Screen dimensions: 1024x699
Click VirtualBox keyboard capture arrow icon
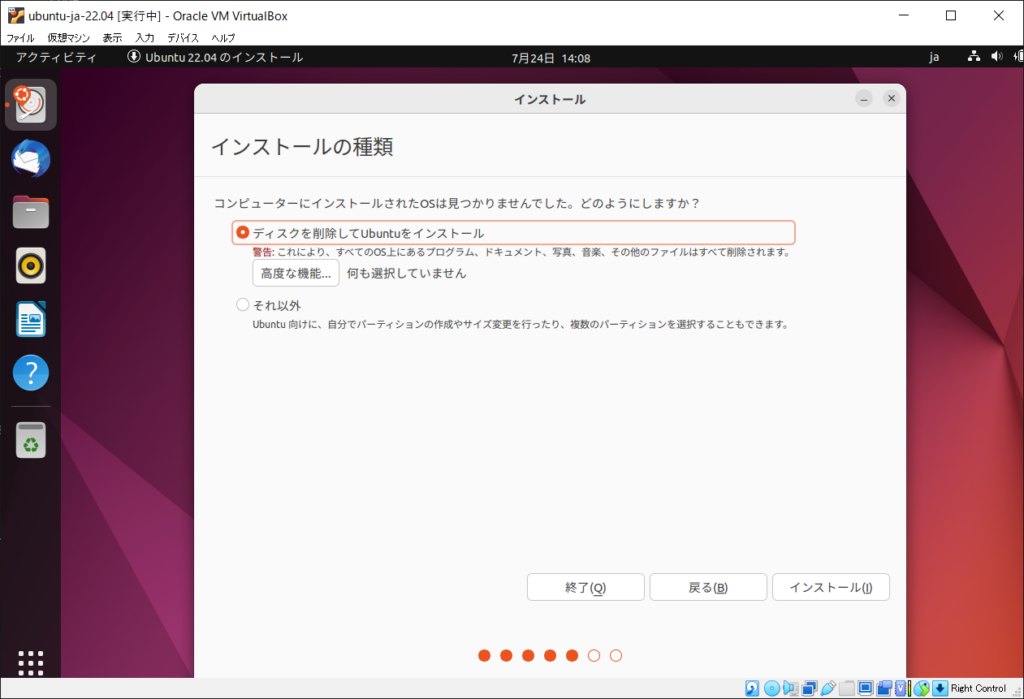click(x=940, y=688)
